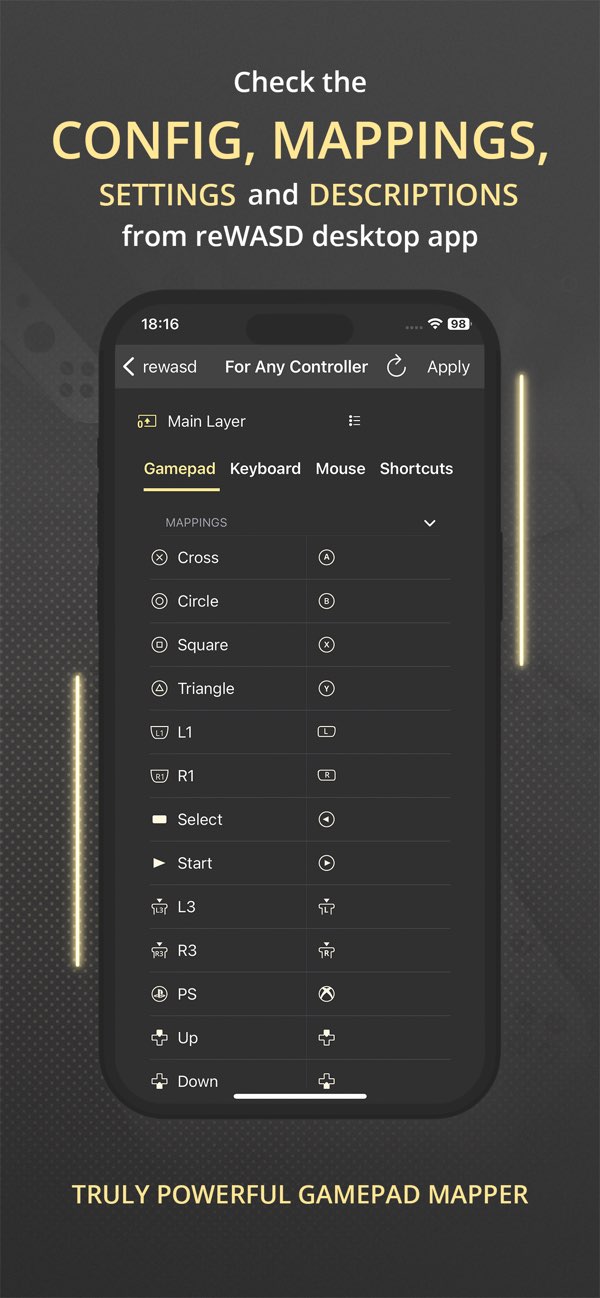Tap the refresh icon beside Apply
The height and width of the screenshot is (1298, 600).
[396, 367]
